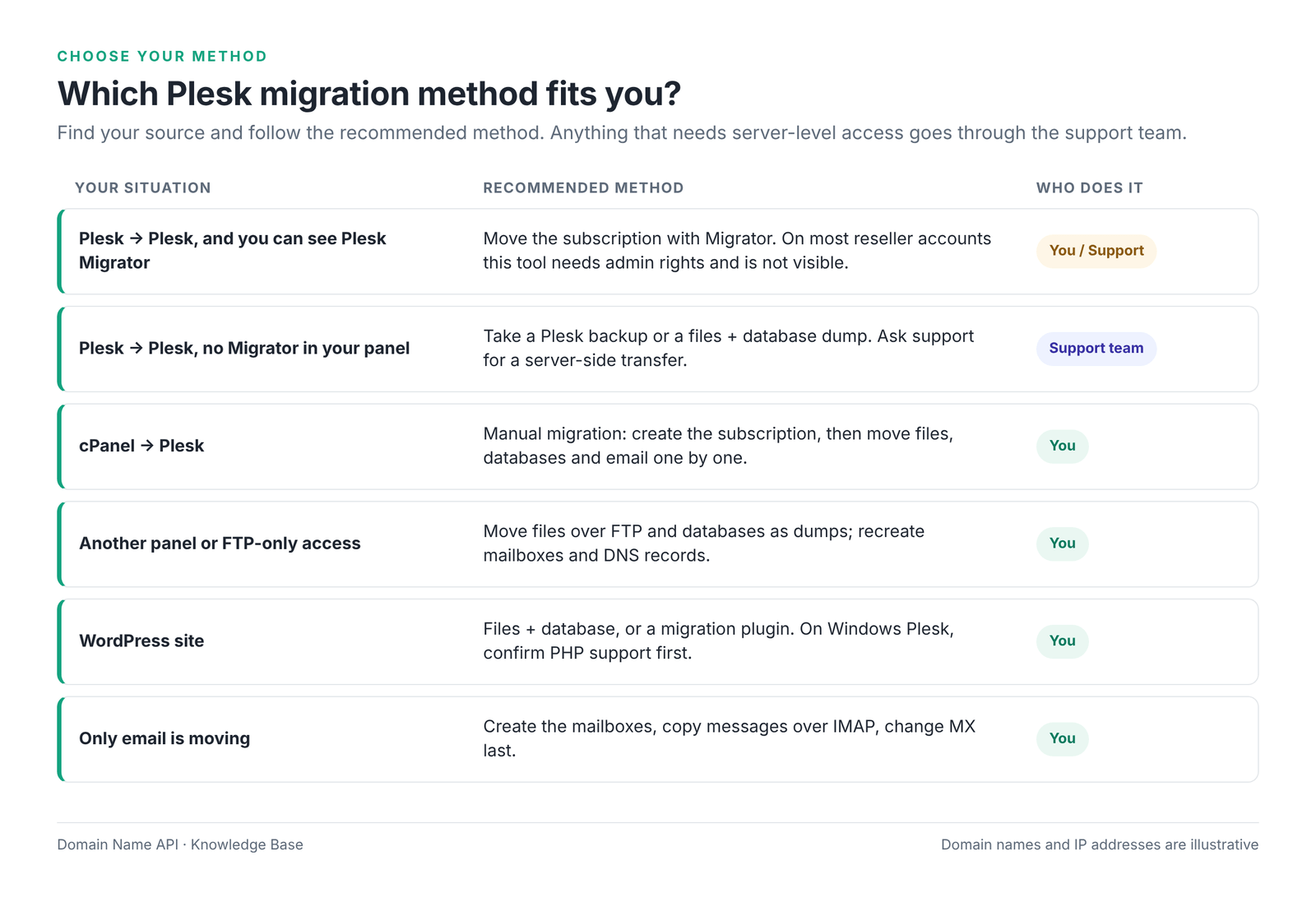
Task: Click text 'Take a Plesk backup or a files + database dump'
Action: (678, 336)
